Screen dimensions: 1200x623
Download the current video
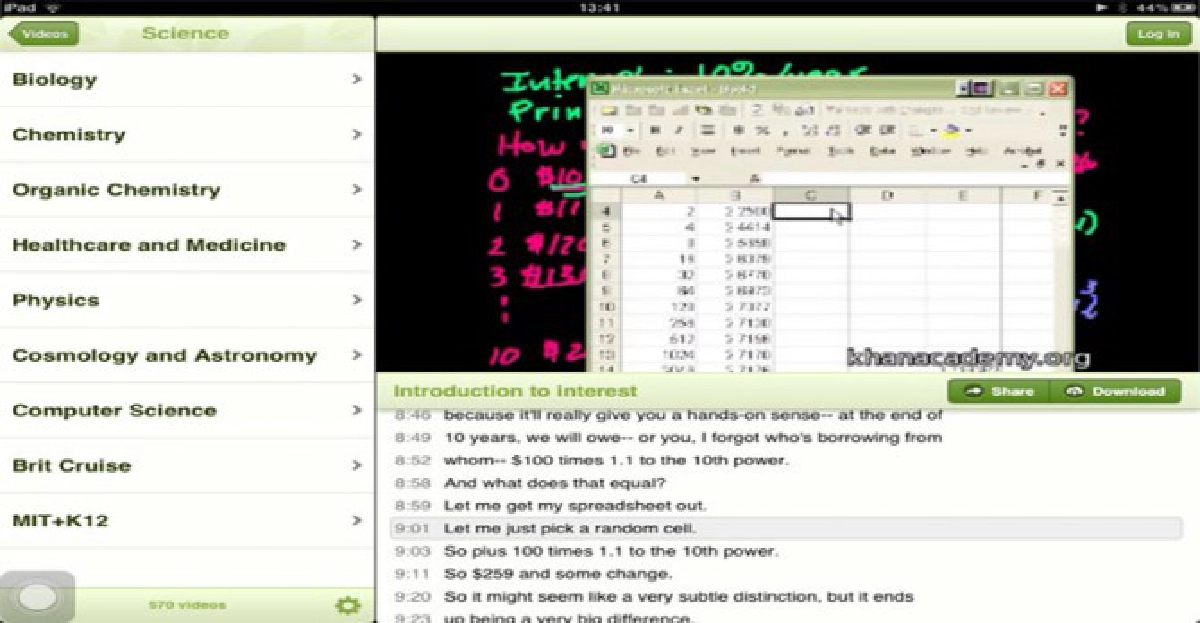[1115, 392]
